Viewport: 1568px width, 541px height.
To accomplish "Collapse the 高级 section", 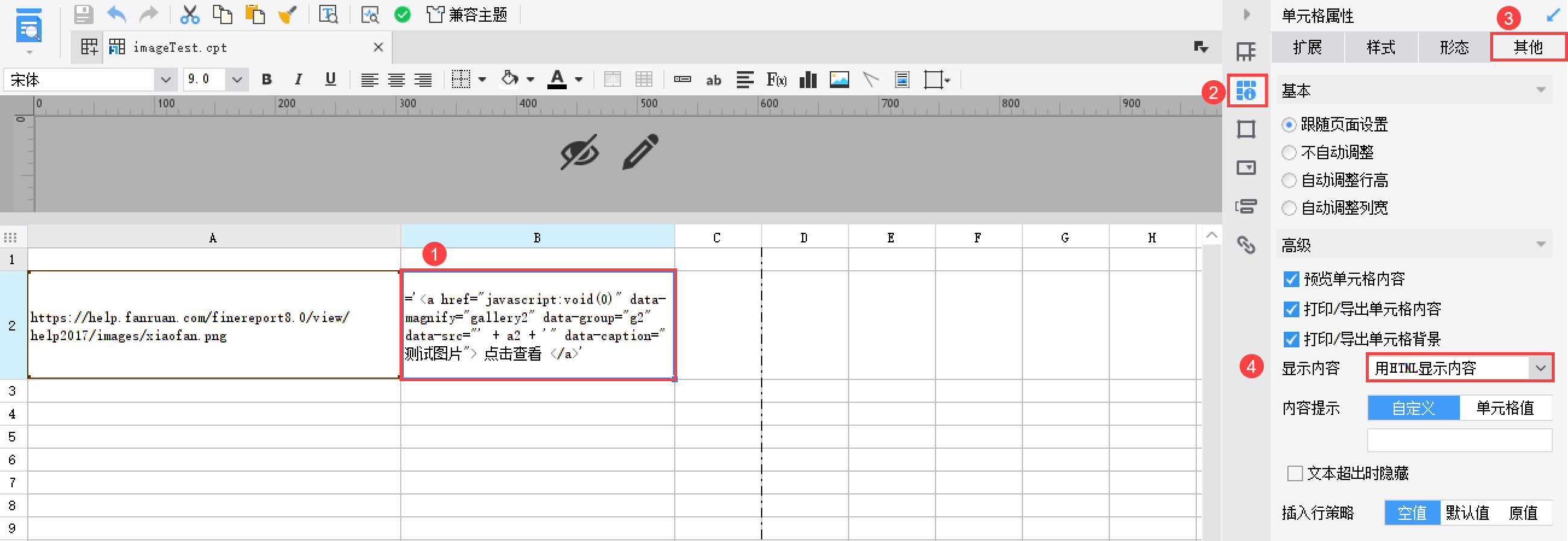I will coord(1541,245).
